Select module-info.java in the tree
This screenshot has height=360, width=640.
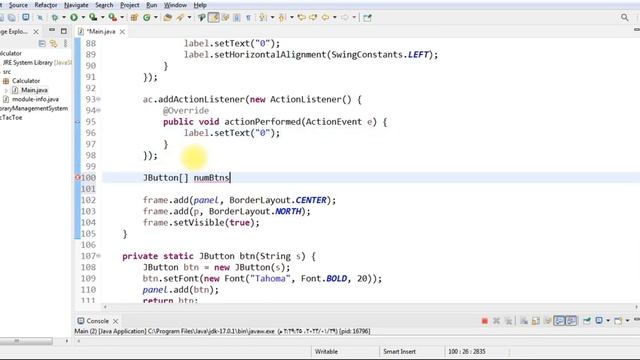[35, 99]
